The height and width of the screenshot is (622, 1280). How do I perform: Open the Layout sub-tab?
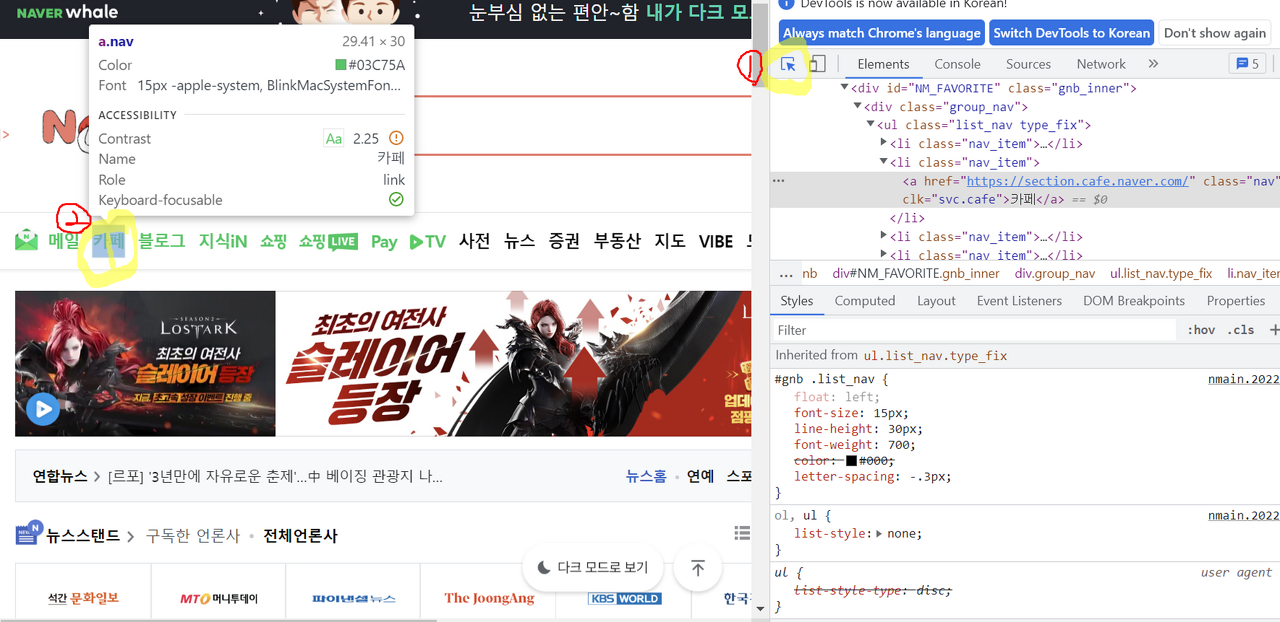pyautogui.click(x=936, y=301)
